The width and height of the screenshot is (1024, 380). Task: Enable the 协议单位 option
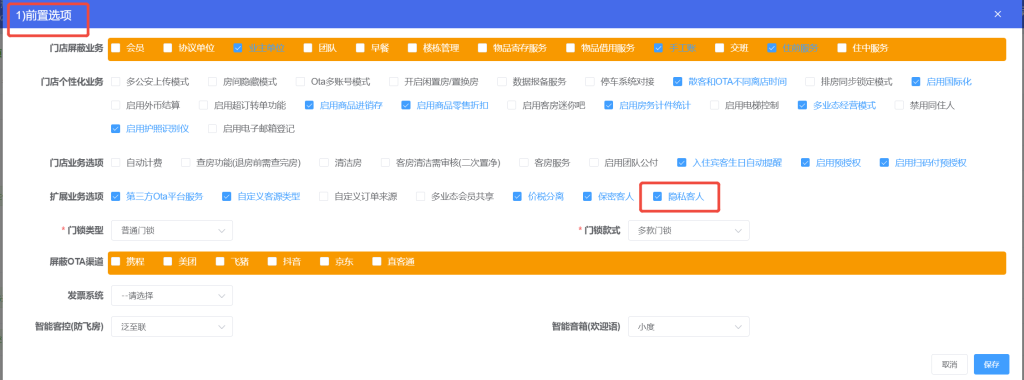point(168,48)
